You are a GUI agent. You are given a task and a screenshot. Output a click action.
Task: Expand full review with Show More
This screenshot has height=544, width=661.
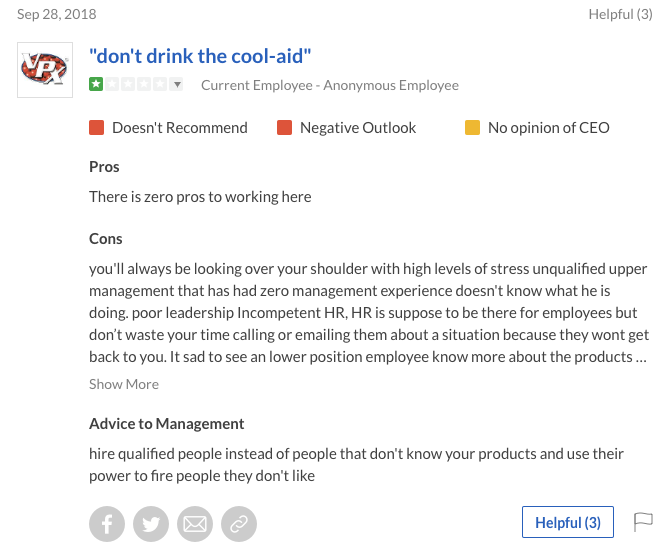coord(124,384)
